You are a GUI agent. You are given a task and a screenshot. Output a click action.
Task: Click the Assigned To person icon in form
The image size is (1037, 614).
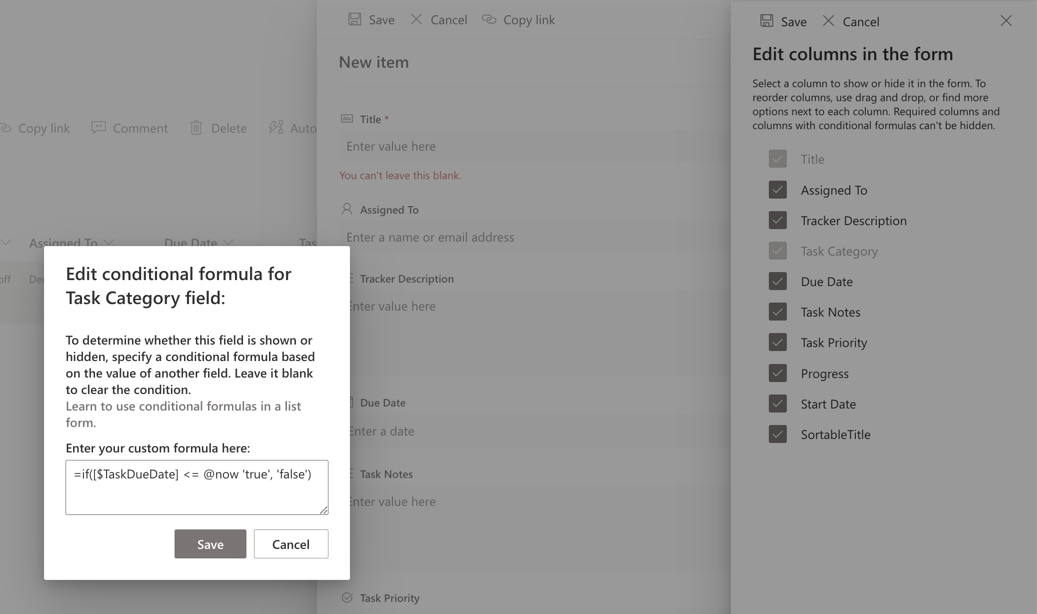coord(347,209)
